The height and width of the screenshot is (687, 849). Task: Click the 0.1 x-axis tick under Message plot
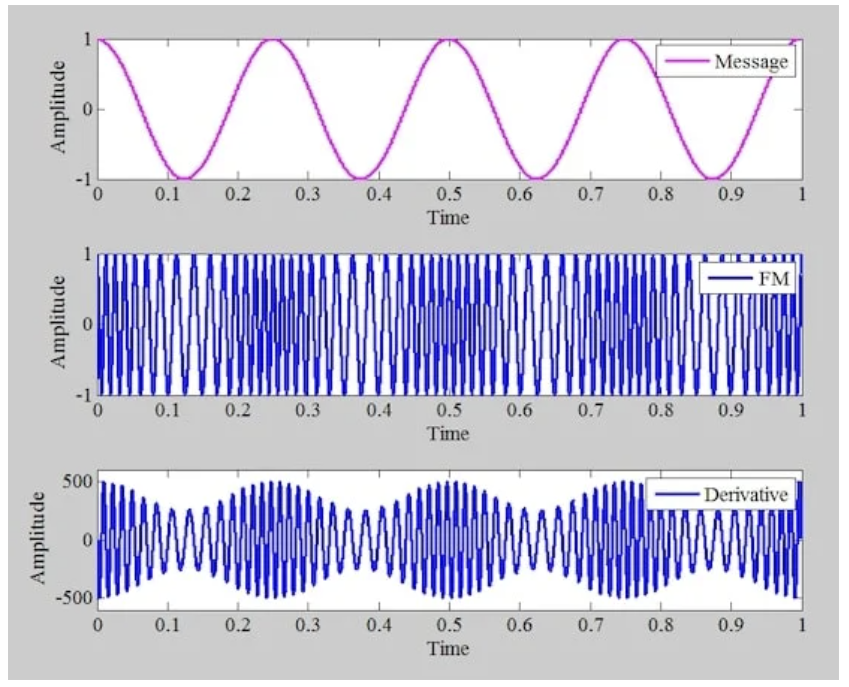pyautogui.click(x=168, y=193)
